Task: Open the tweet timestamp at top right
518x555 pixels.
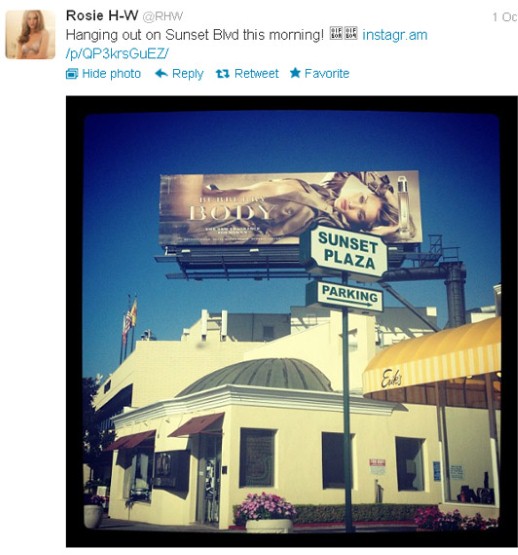Action: click(505, 17)
